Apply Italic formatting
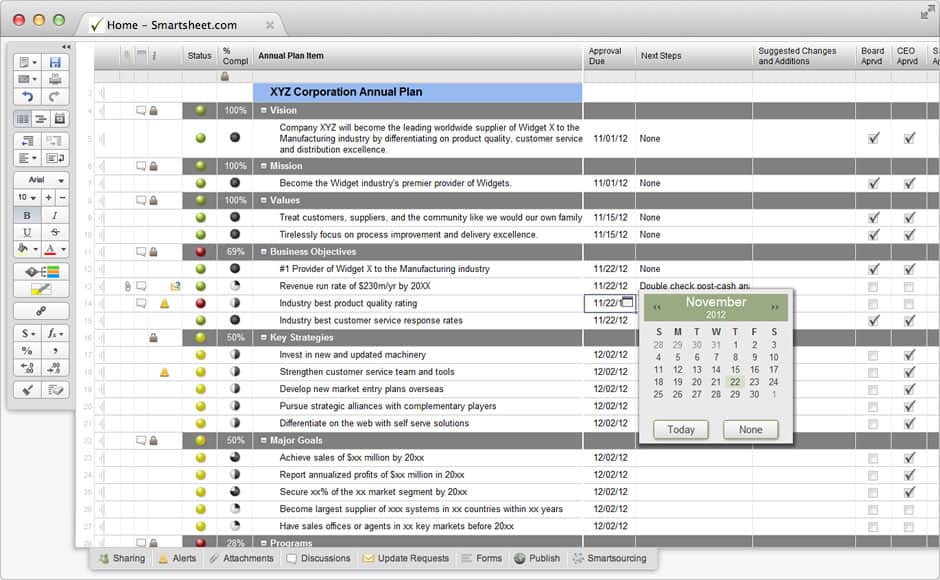Screen dimensions: 940x580 click(55, 215)
